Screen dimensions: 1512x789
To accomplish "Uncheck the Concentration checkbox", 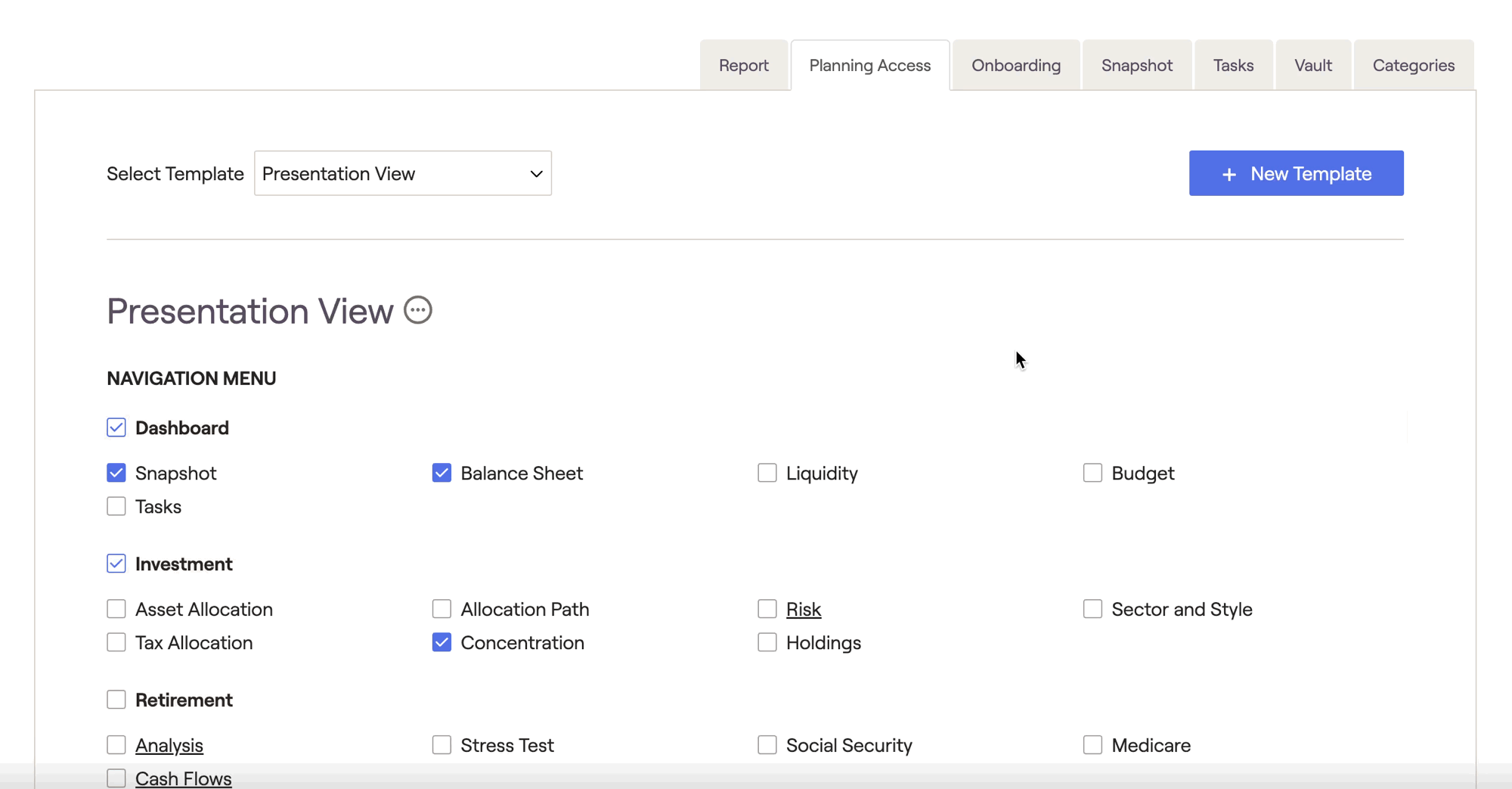I will pos(442,643).
